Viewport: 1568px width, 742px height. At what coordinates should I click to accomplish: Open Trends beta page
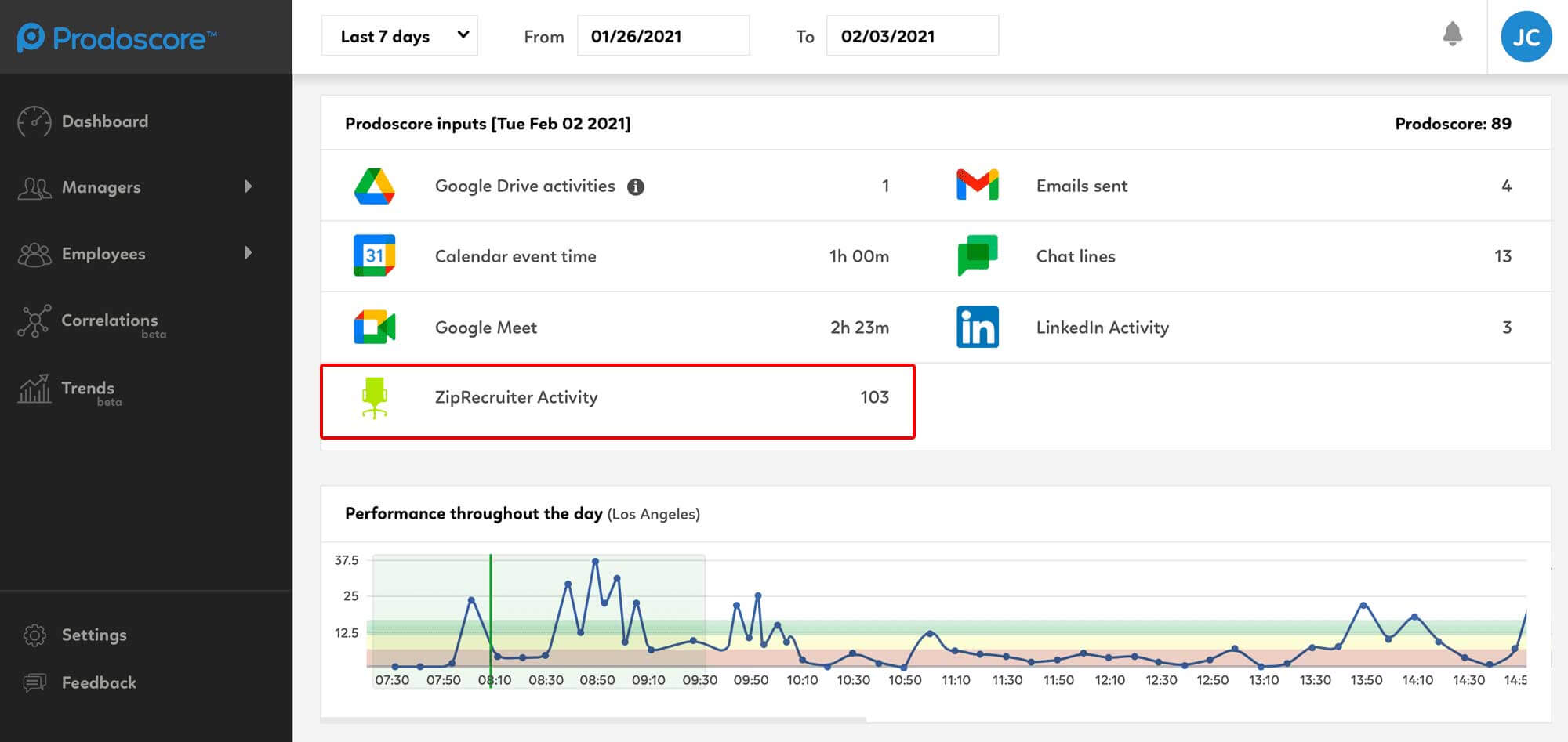pyautogui.click(x=88, y=388)
